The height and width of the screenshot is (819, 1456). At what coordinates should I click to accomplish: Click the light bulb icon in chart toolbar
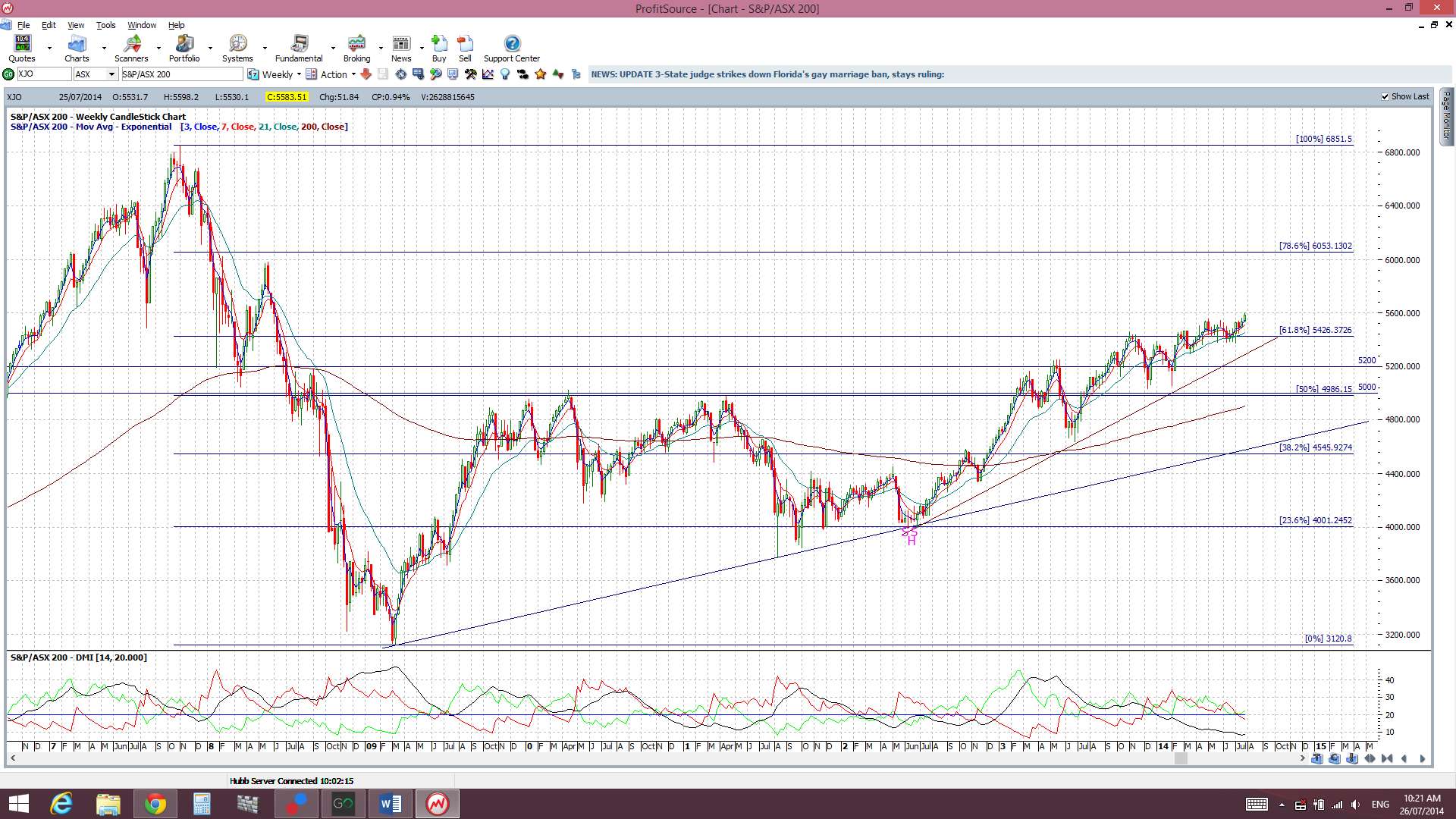pos(505,74)
